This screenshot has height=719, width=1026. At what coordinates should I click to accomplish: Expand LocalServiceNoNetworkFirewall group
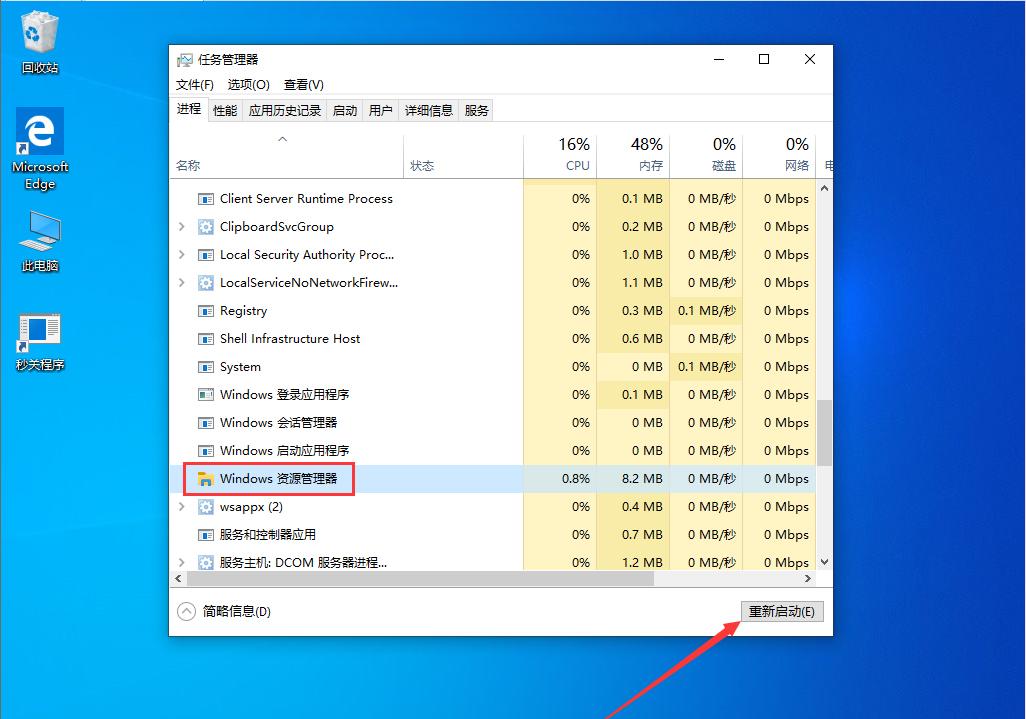182,283
